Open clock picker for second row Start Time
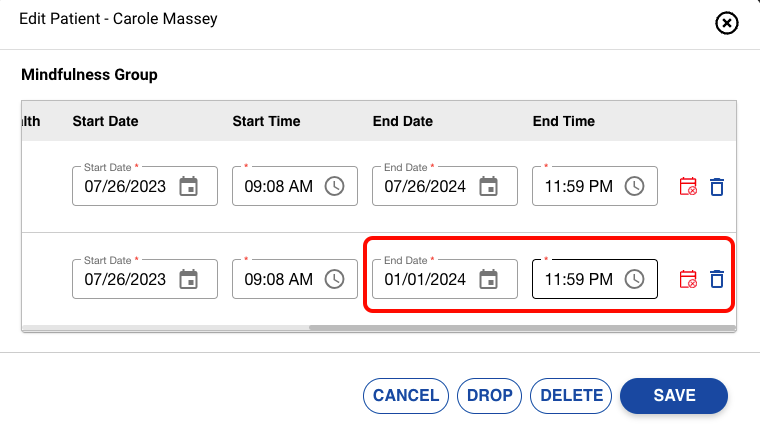Image resolution: width=760 pixels, height=428 pixels. (334, 279)
